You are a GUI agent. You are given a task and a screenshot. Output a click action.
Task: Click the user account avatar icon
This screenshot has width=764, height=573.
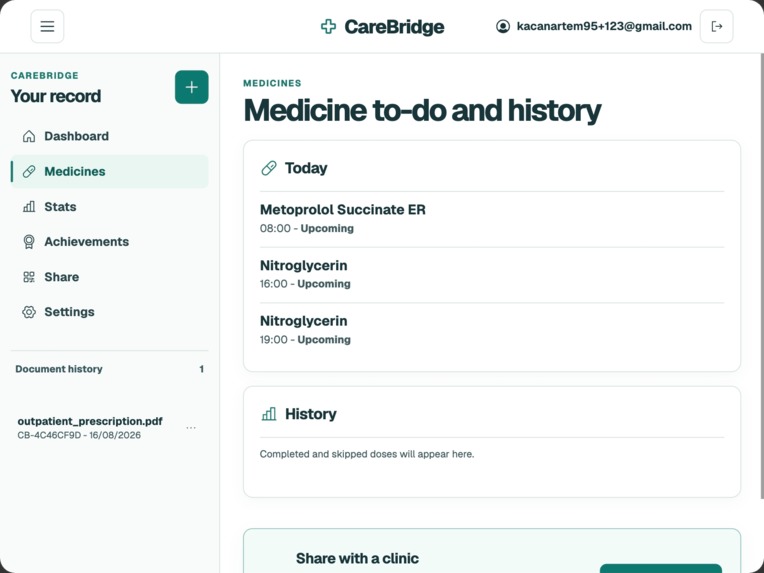(x=503, y=26)
